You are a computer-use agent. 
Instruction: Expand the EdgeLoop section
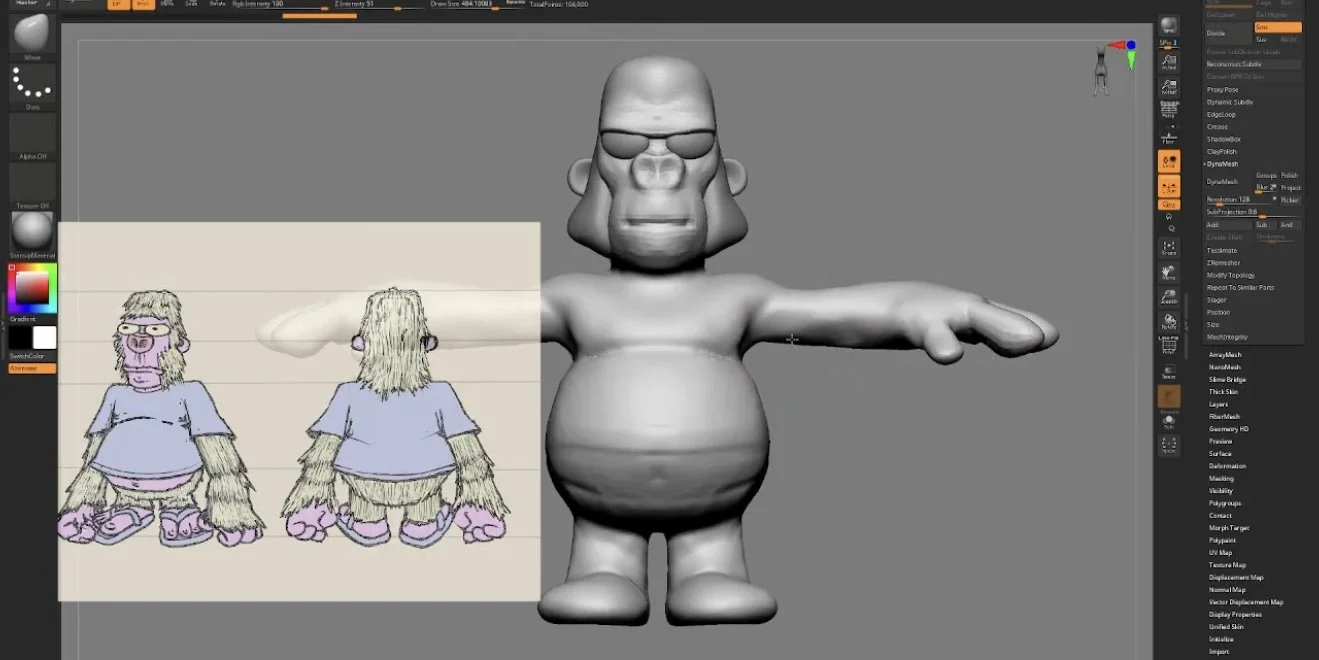pos(1221,114)
